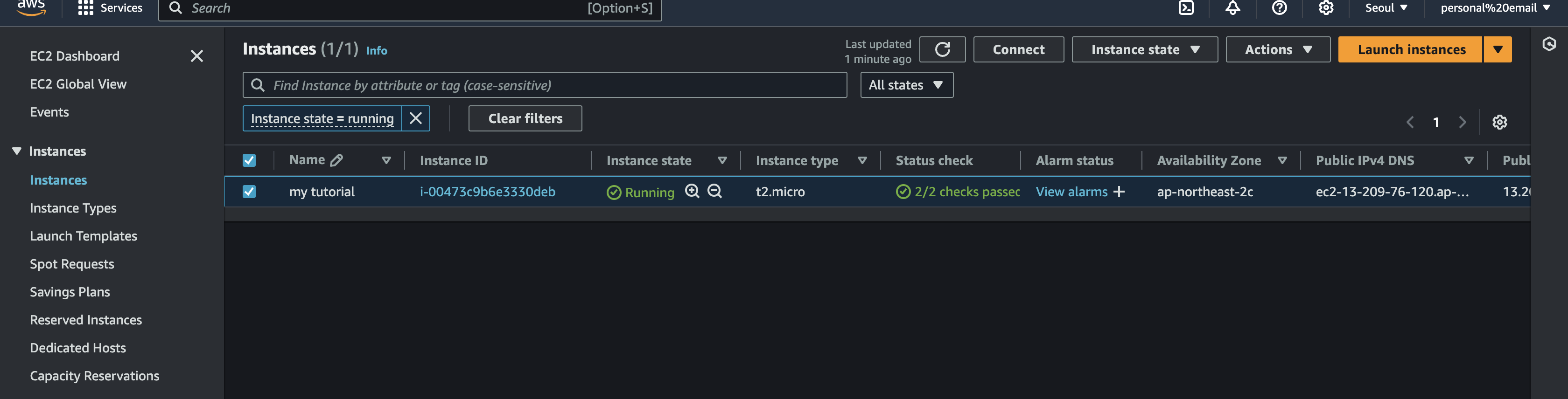Open the All states filter dropdown

pos(906,85)
